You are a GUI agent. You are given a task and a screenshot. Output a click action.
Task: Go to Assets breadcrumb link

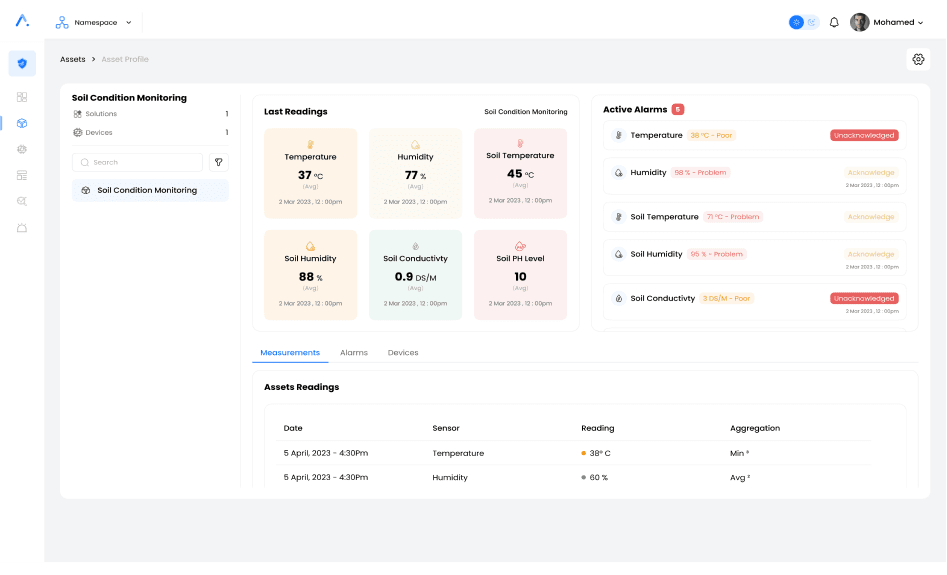73,59
